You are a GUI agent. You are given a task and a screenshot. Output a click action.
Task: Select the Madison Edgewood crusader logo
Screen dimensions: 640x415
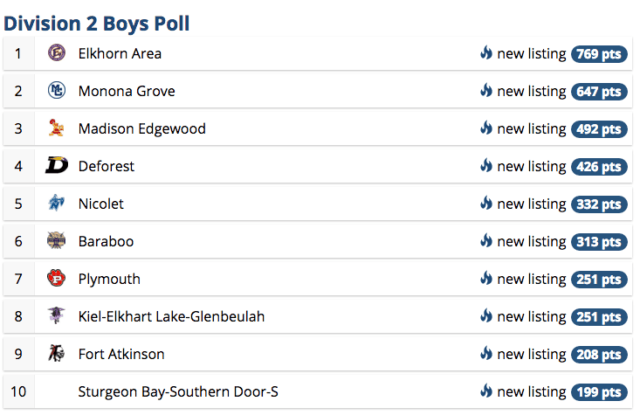coord(56,128)
